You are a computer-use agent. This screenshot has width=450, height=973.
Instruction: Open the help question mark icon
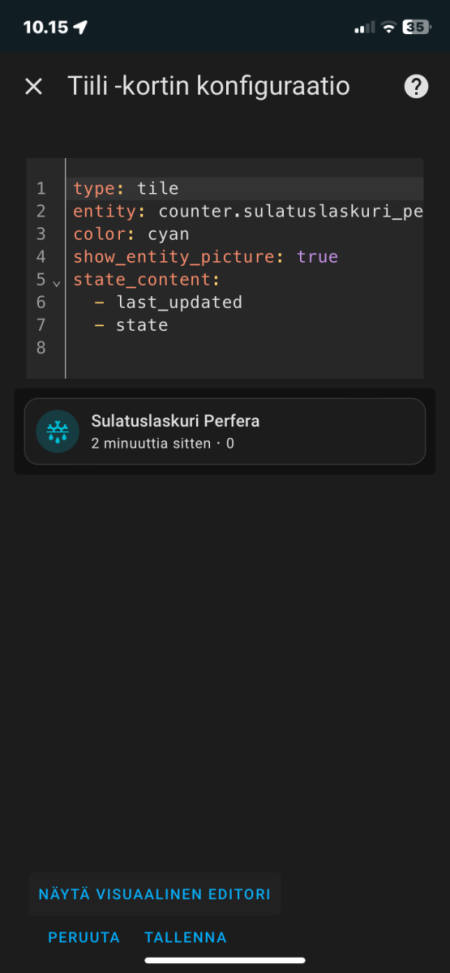tap(416, 87)
